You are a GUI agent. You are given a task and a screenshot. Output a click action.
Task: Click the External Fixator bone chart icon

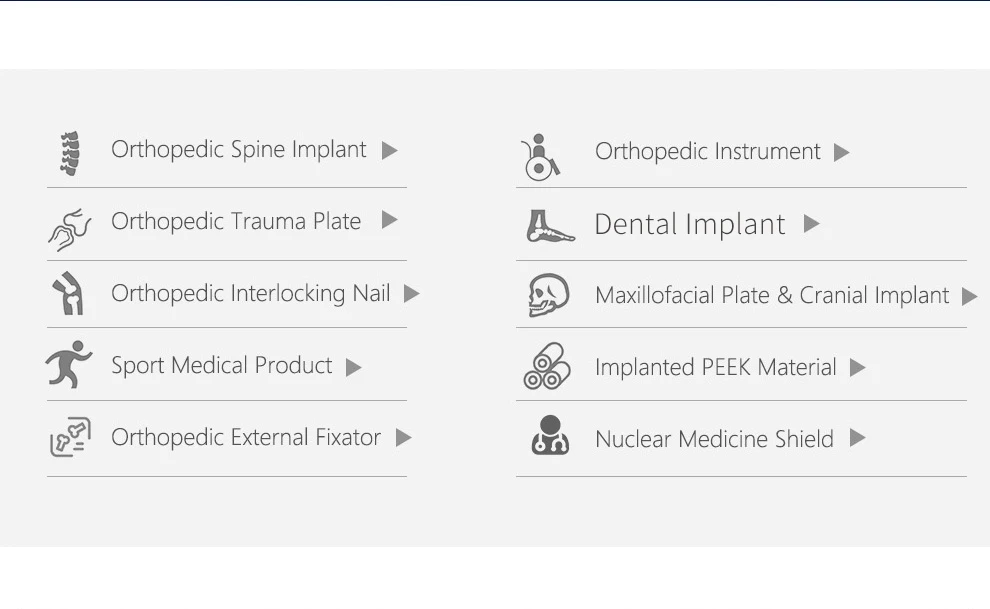pyautogui.click(x=70, y=437)
